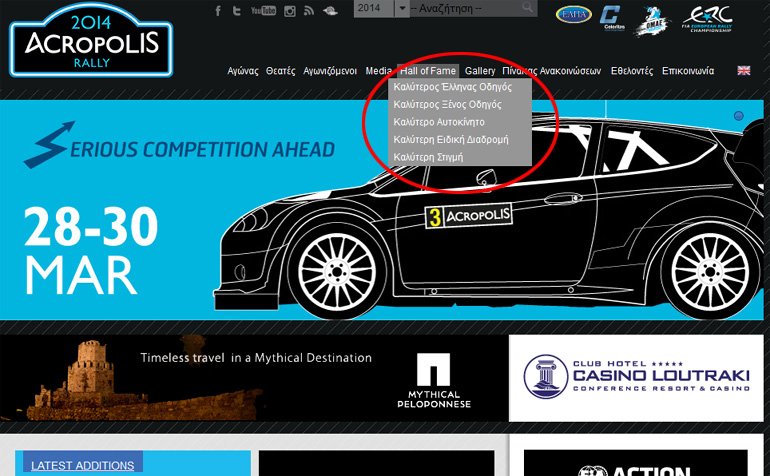Expand the 2014 year dropdown
The image size is (770, 476).
pos(402,8)
